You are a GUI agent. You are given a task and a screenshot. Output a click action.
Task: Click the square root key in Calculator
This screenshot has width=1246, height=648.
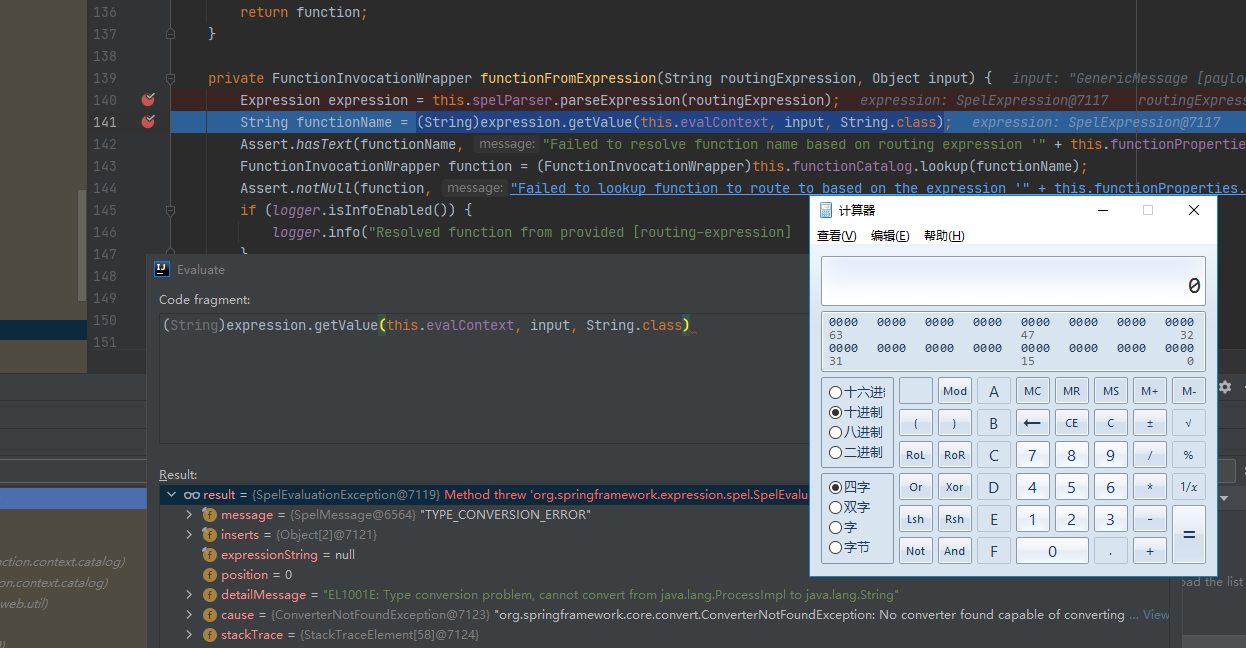coord(1188,423)
